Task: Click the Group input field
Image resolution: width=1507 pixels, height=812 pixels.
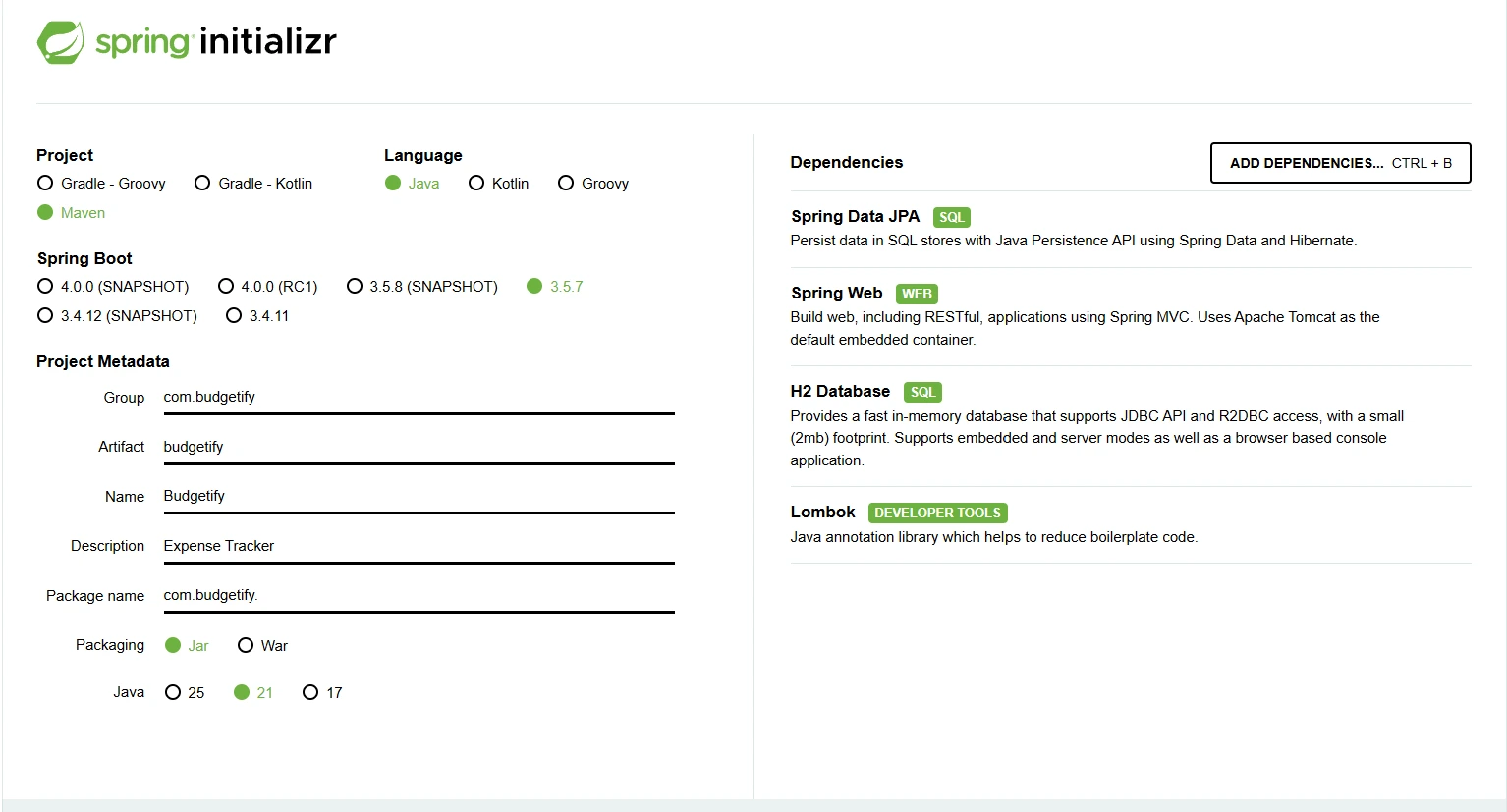Action: coord(419,398)
